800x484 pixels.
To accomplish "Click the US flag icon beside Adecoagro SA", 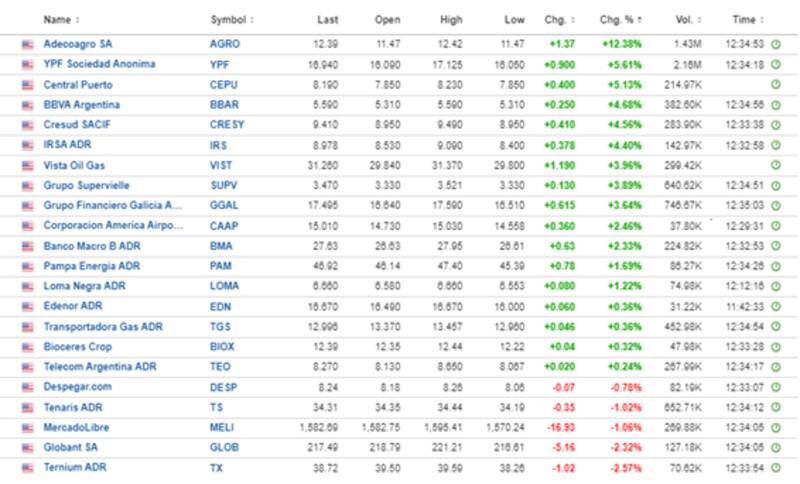I will 27,44.
